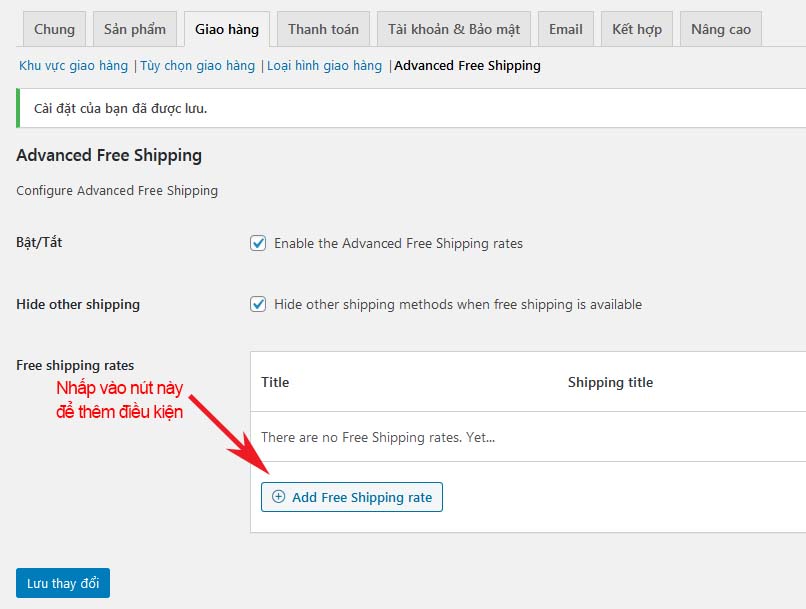Click the plus icon in Add Free Shipping rate
Screen dimensions: 806x609
279,497
